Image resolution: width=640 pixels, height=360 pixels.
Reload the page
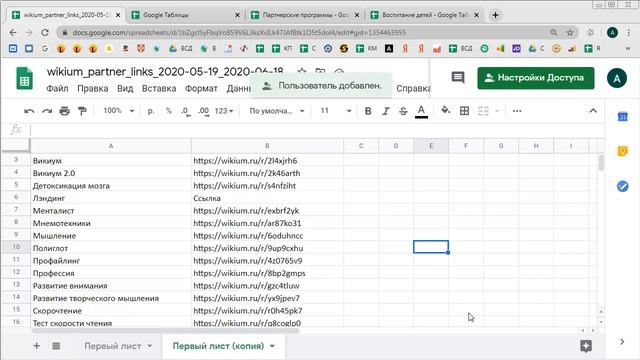tap(45, 32)
